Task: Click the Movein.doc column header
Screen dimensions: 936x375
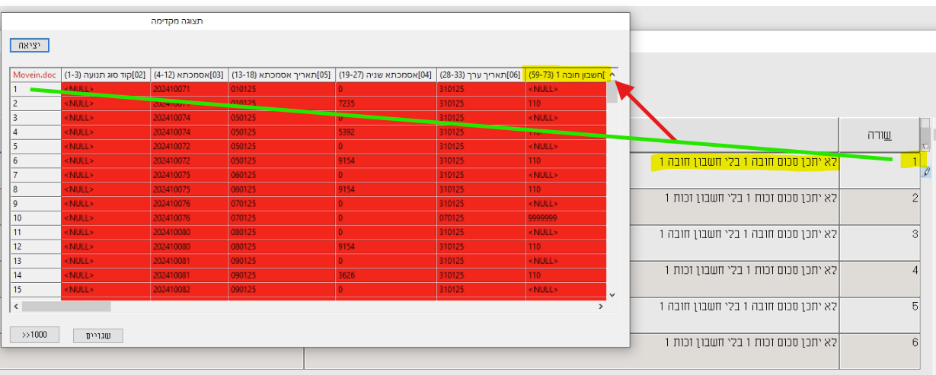Action: 35,75
